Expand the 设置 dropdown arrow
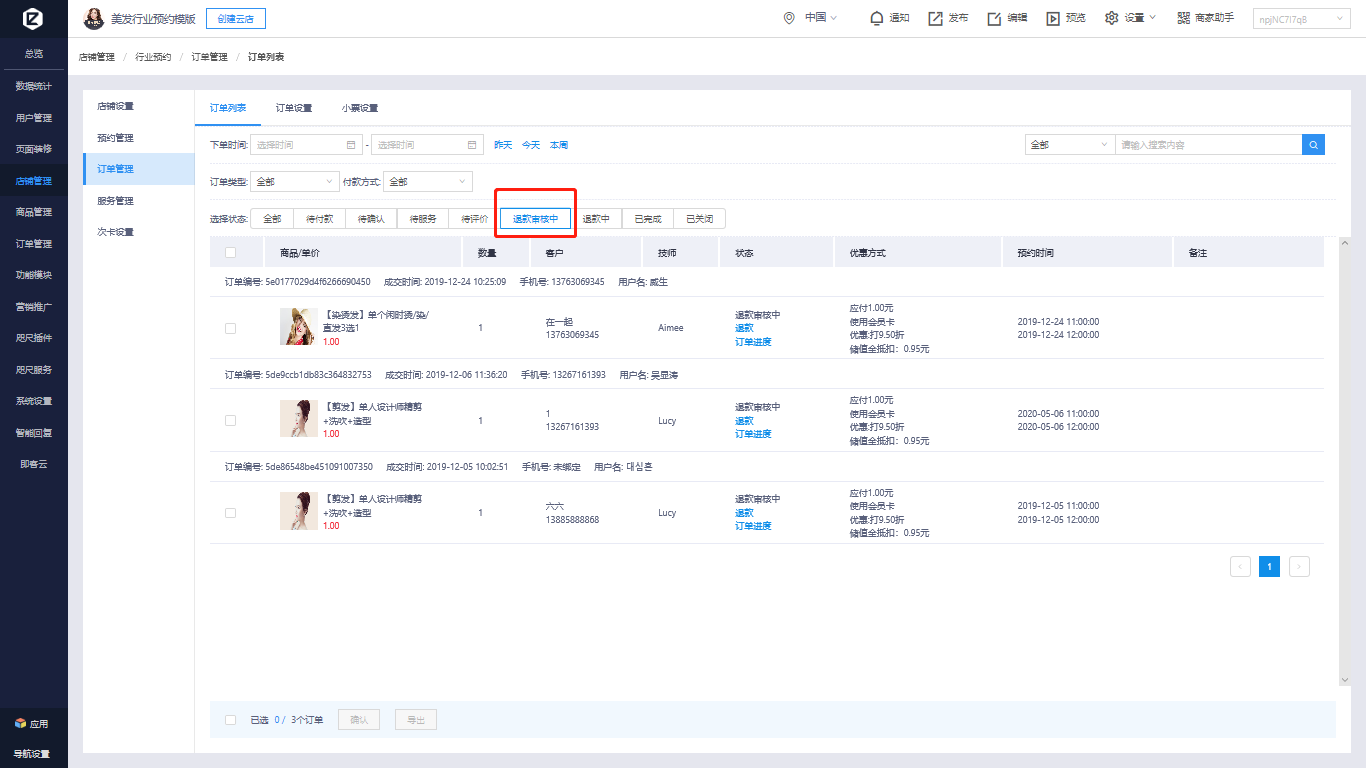Screen dimensions: 1366x768 point(1153,18)
